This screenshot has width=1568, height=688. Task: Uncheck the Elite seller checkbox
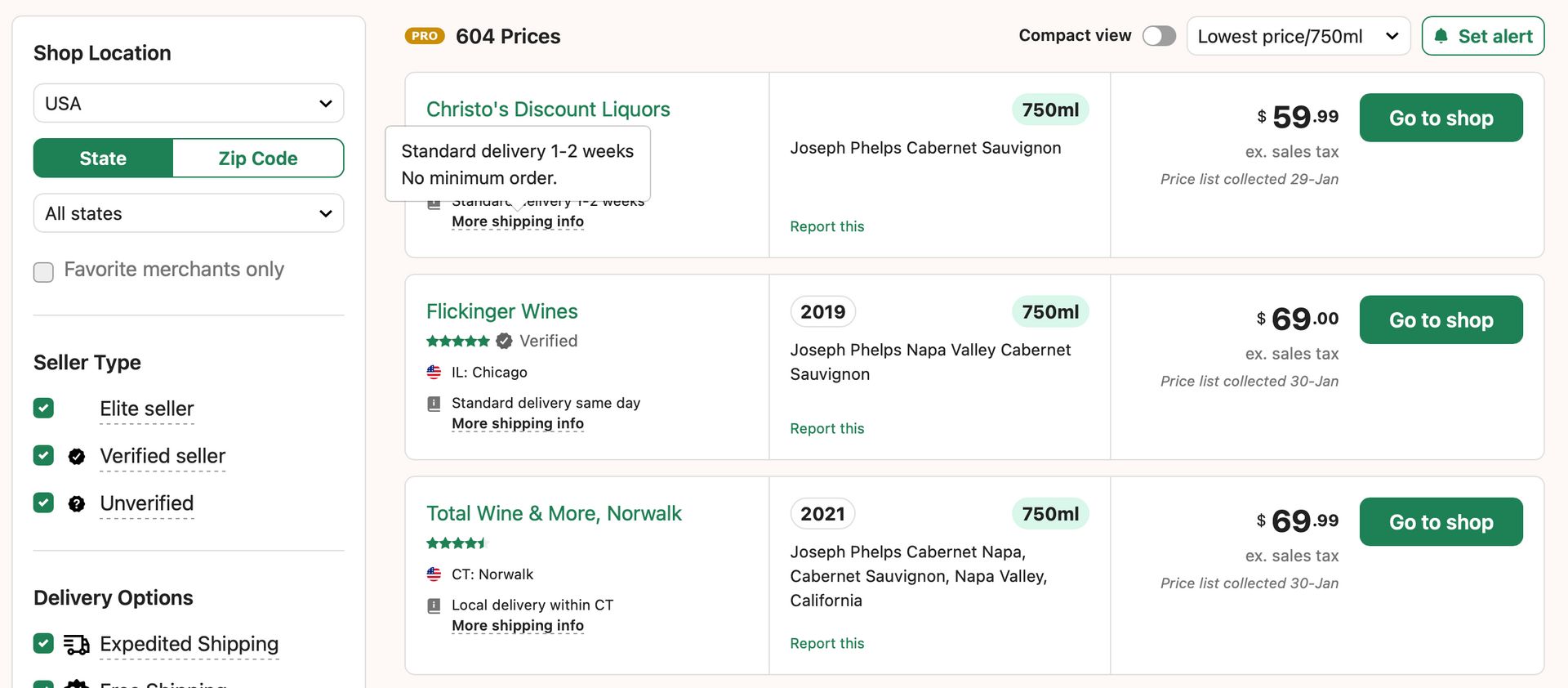(44, 409)
